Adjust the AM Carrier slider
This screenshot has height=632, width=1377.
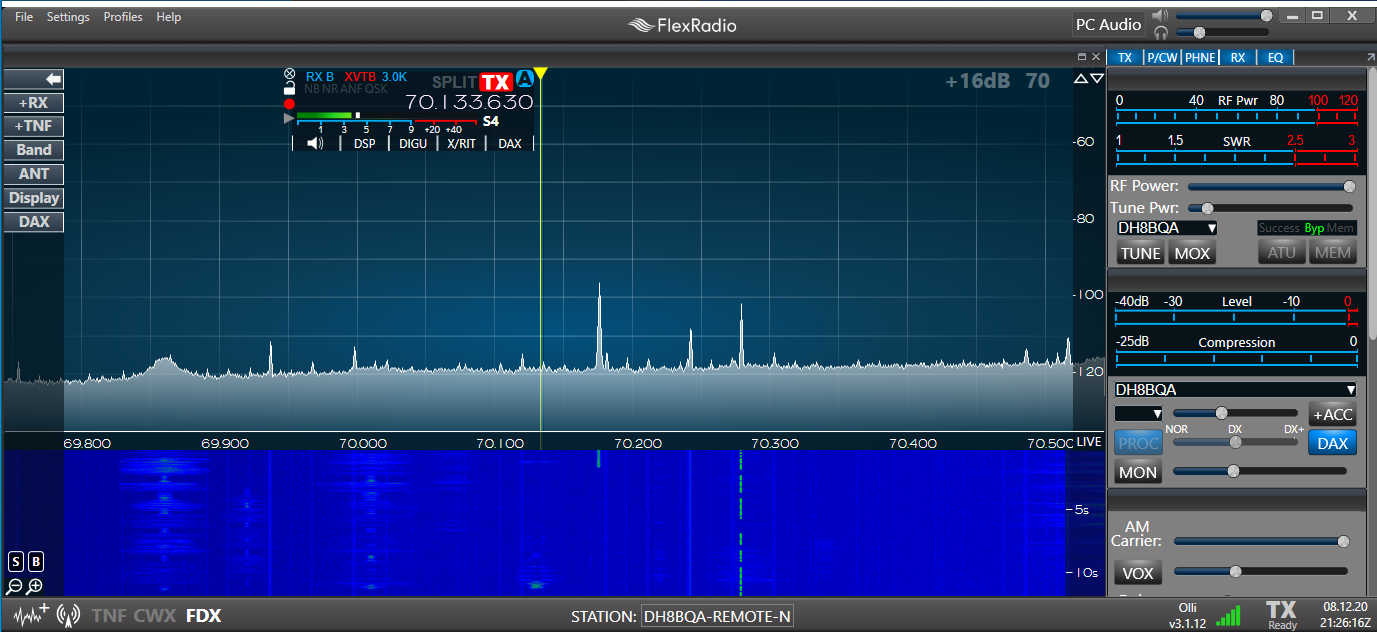pyautogui.click(x=1263, y=541)
